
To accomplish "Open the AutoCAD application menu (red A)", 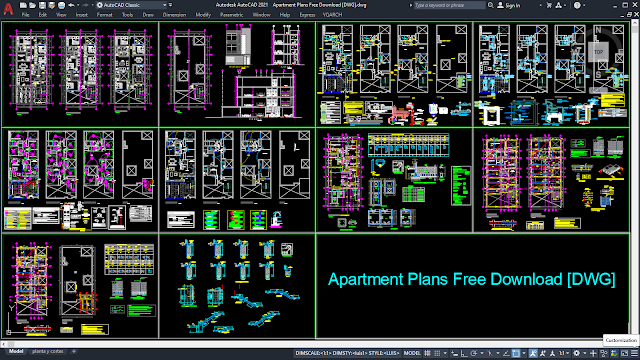I will (8, 8).
